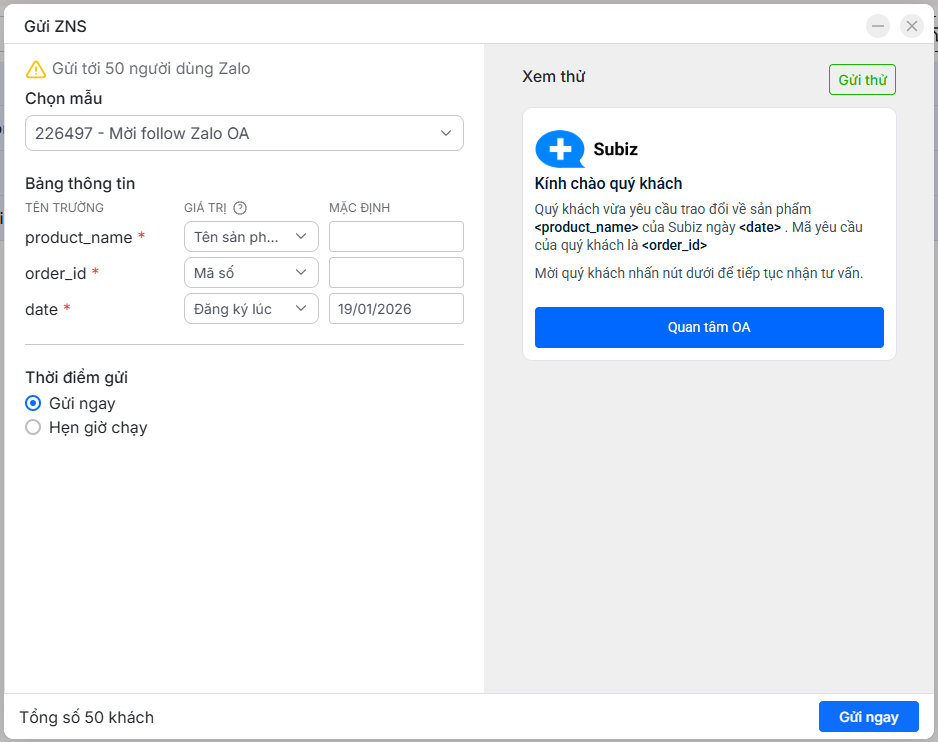Click the order_id default value field
This screenshot has width=938, height=742.
tap(396, 273)
